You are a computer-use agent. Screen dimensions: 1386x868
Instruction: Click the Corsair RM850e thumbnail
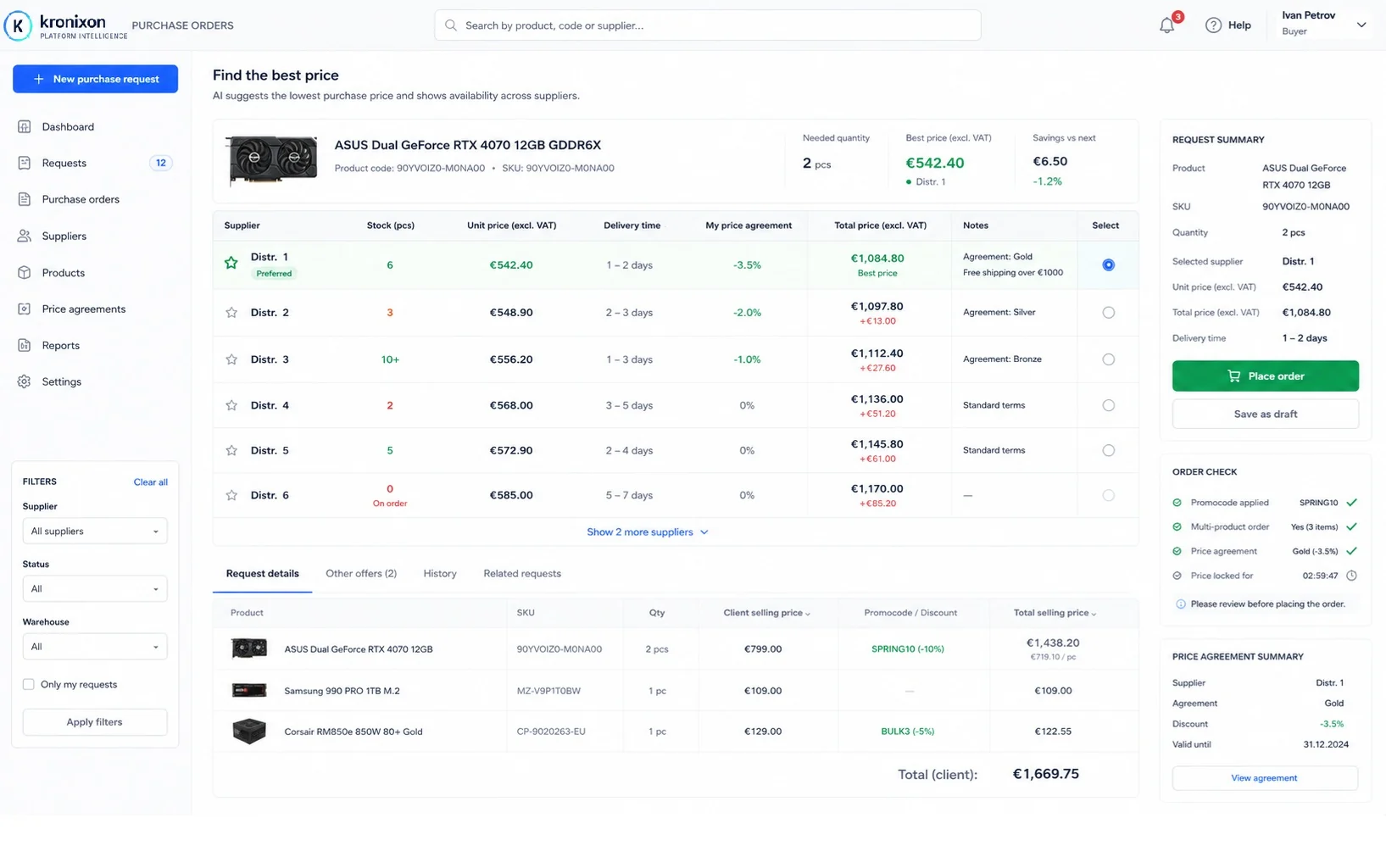coord(249,731)
